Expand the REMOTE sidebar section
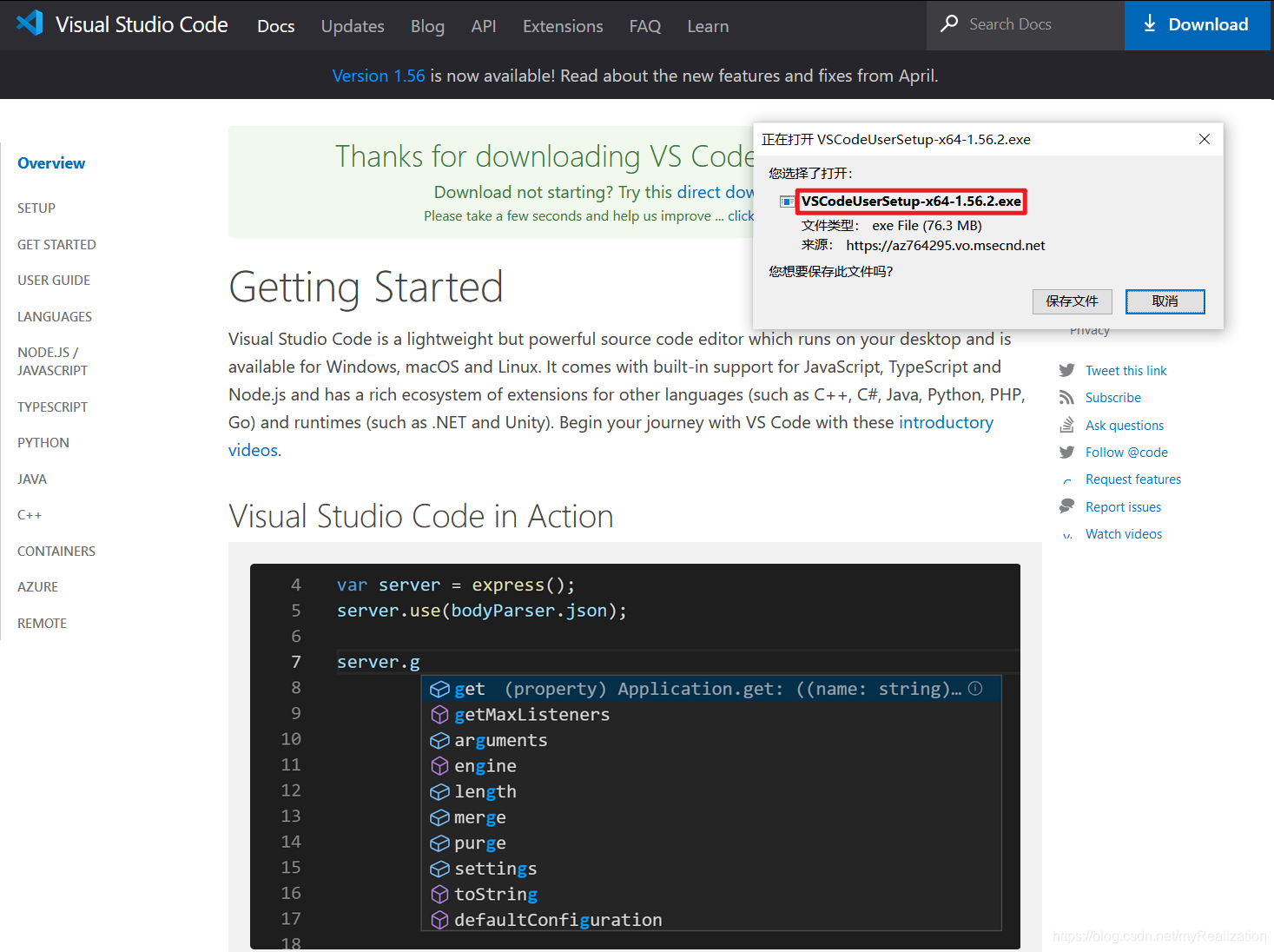The image size is (1274, 952). (42, 624)
